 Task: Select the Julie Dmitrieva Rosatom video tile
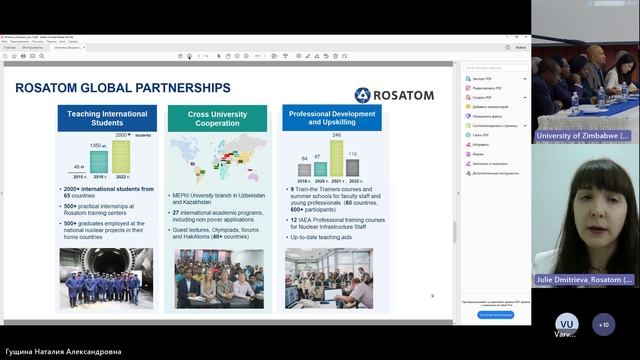point(585,216)
